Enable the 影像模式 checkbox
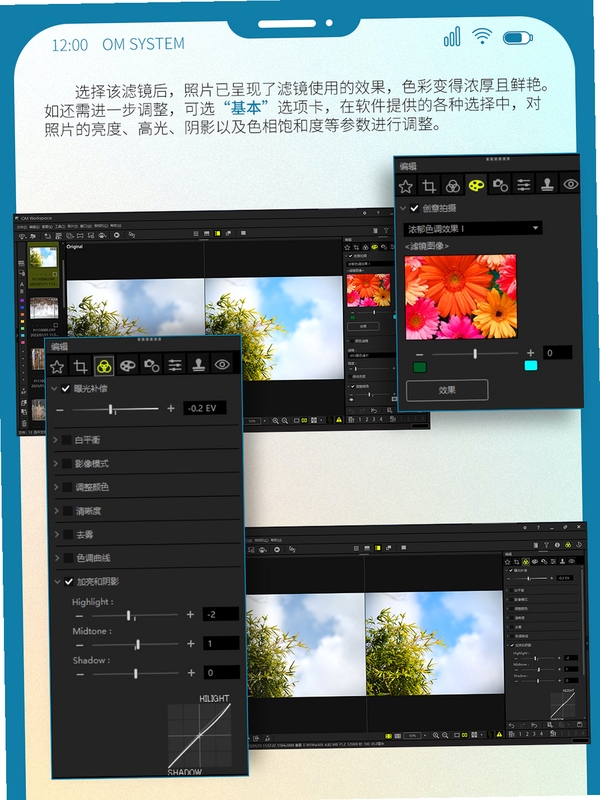Screen dimensions: 600x800 pyautogui.click(x=67, y=464)
